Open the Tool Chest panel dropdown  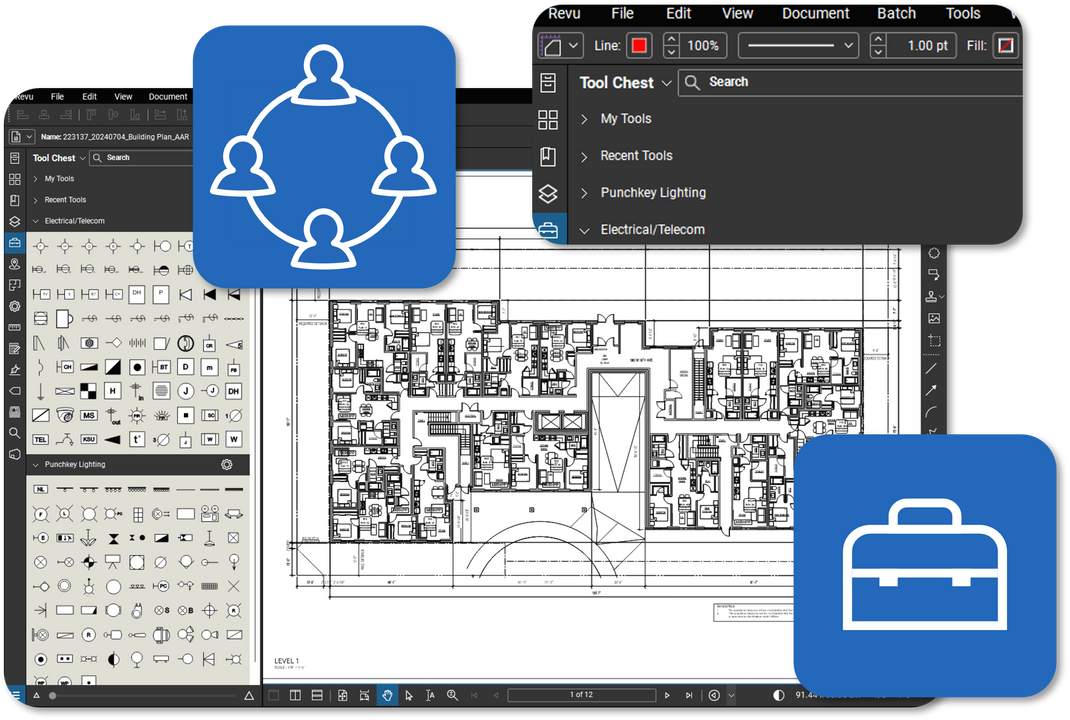coord(668,83)
